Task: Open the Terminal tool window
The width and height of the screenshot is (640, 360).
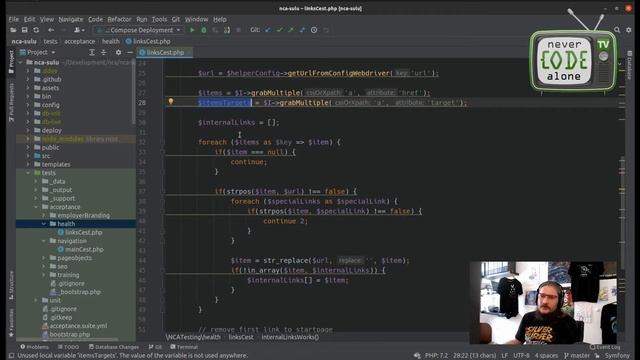Action: click(x=184, y=347)
